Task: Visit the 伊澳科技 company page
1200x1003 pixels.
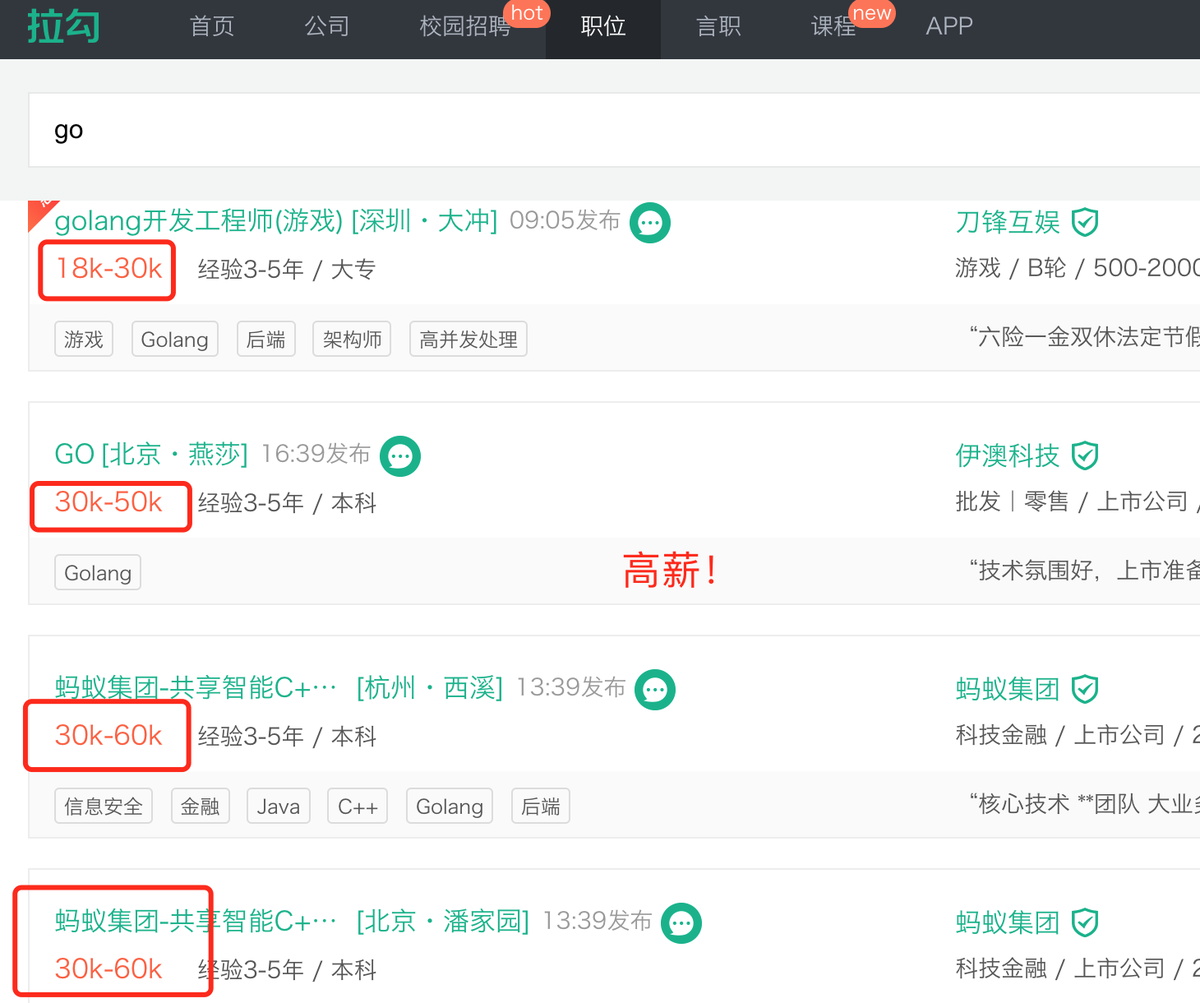Action: coord(1007,456)
